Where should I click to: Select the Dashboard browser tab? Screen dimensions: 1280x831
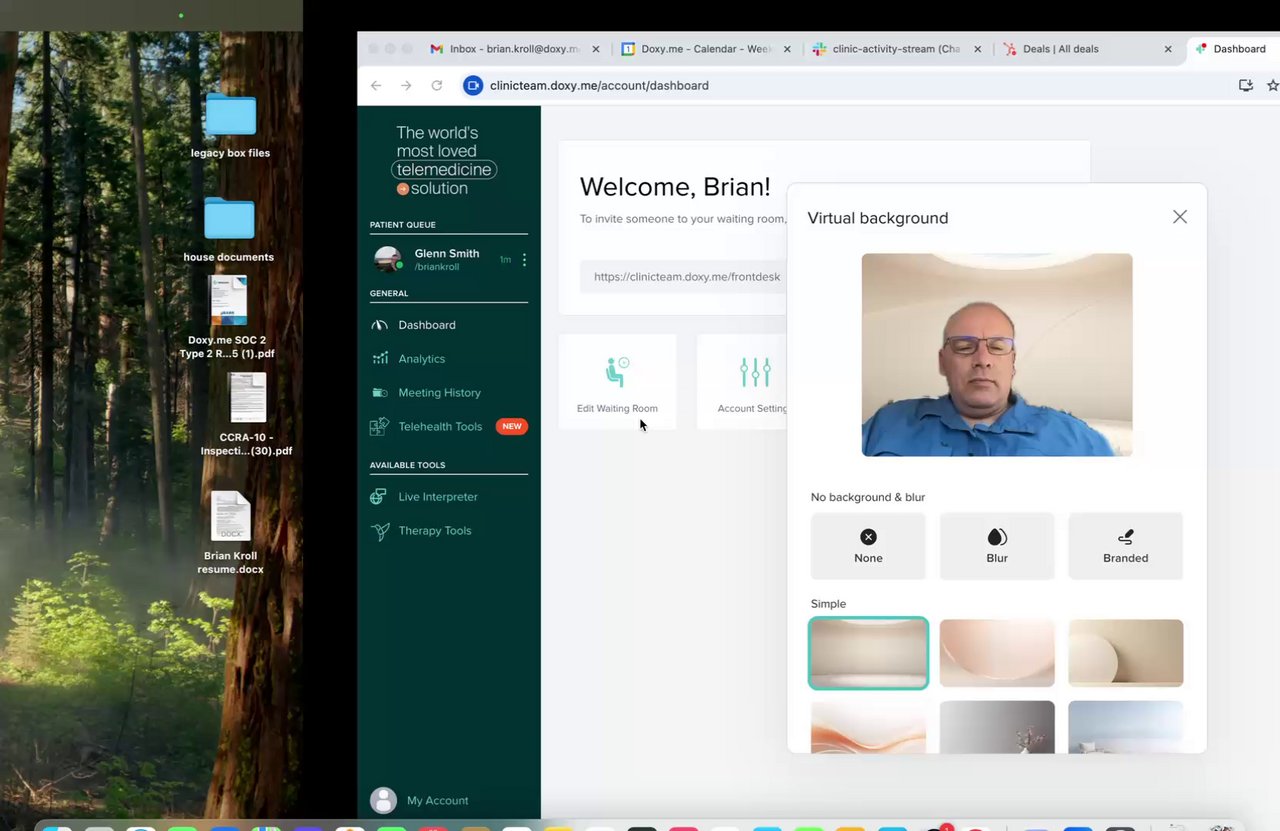click(x=1232, y=49)
